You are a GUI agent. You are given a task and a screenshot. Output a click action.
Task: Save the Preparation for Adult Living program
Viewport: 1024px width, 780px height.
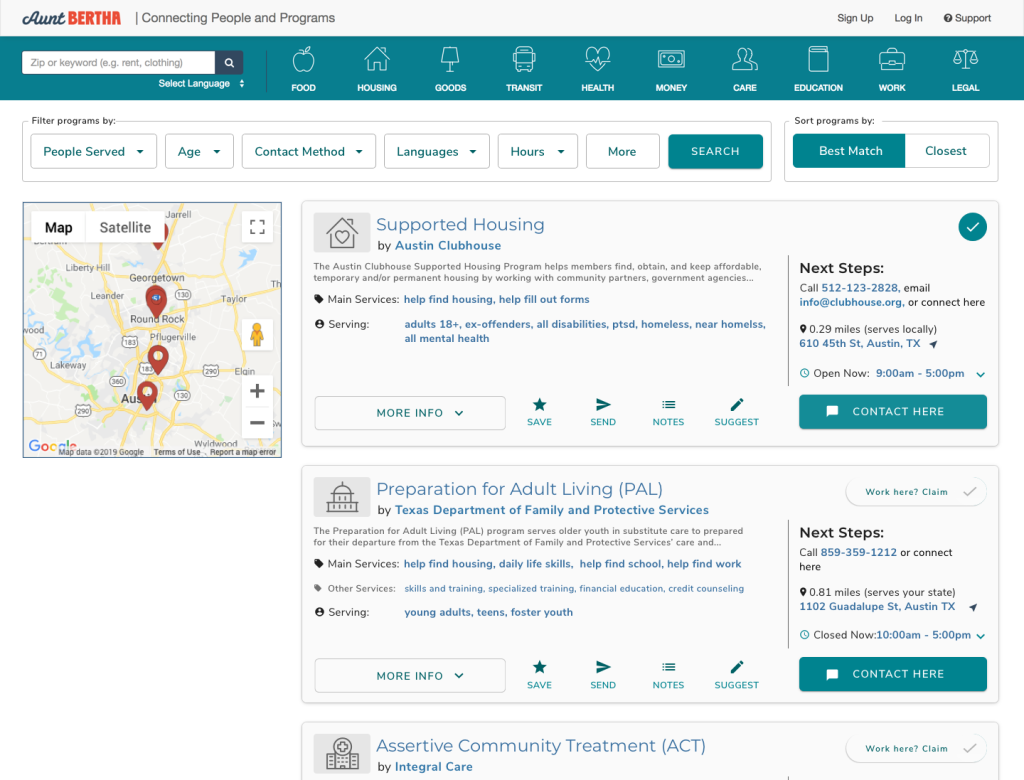pos(539,675)
